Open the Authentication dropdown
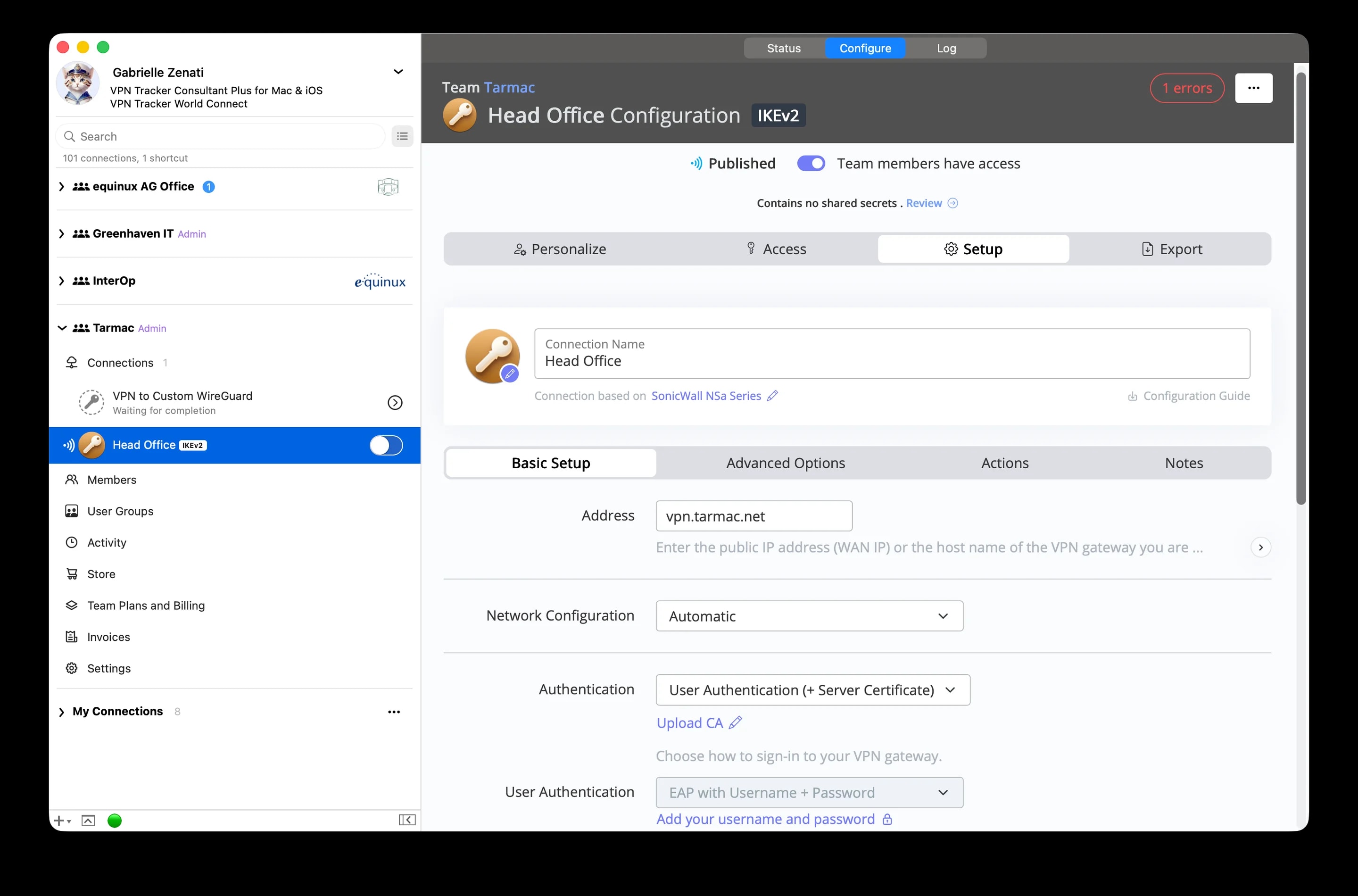 coord(813,690)
